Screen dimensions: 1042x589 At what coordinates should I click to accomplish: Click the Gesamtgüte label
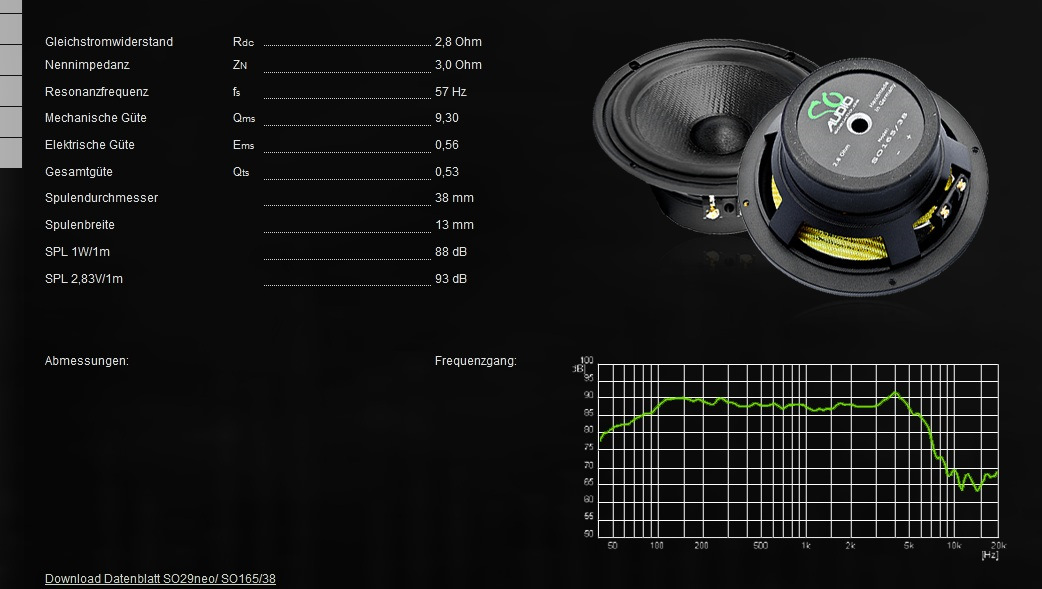[x=79, y=172]
